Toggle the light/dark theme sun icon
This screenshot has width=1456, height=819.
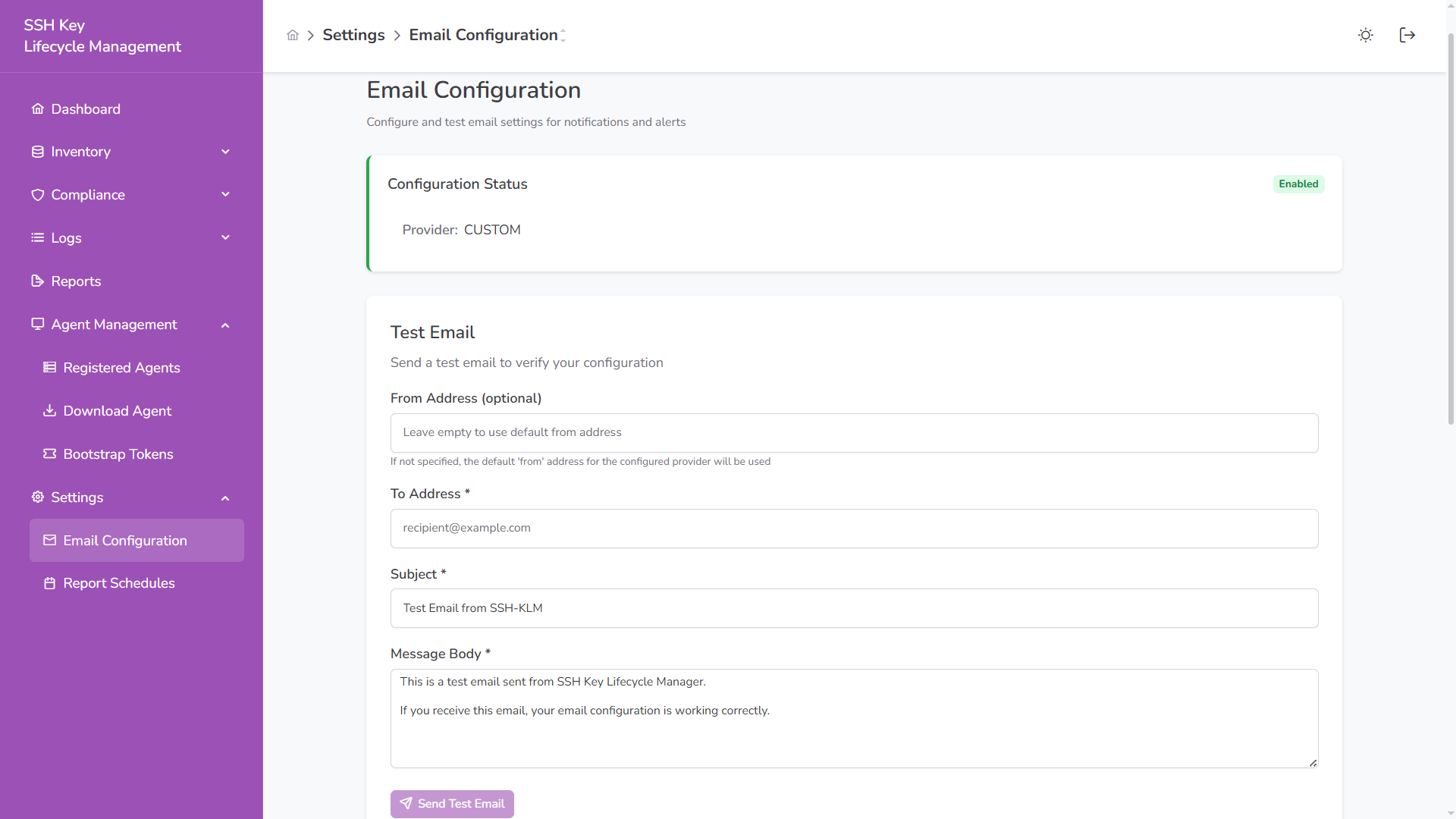(x=1366, y=35)
